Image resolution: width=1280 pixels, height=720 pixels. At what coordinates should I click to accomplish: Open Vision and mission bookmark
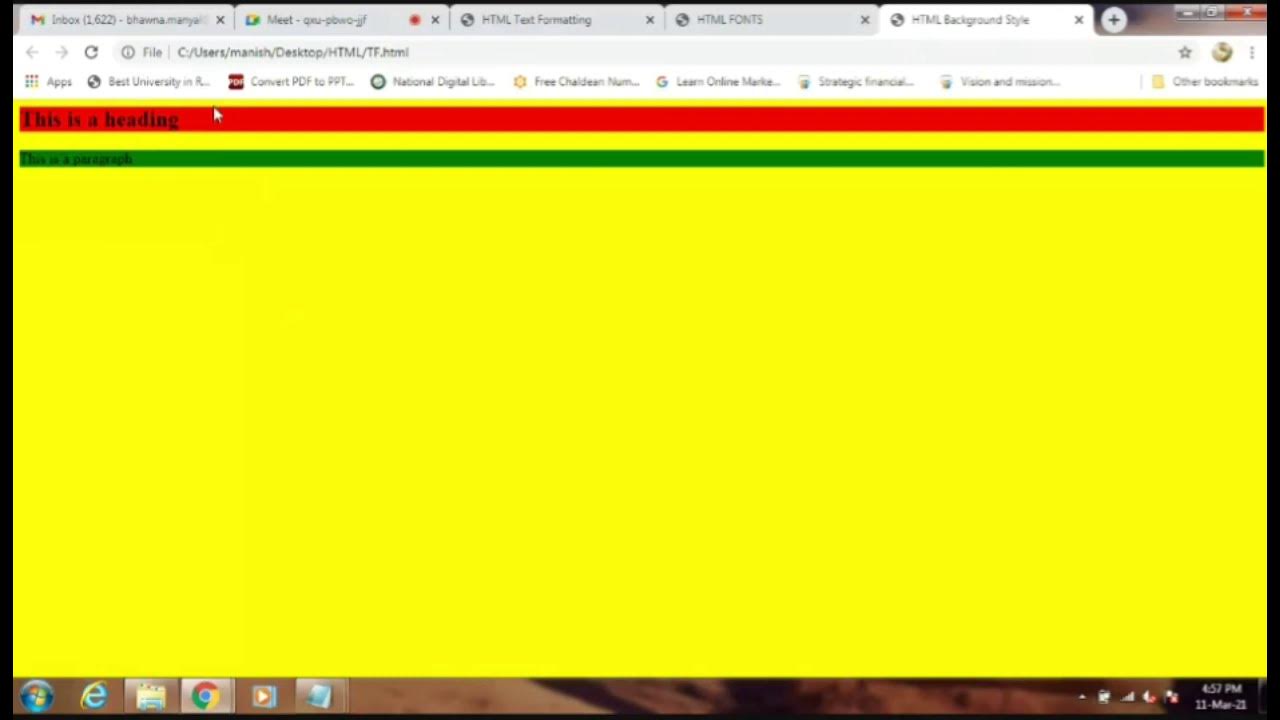point(1000,82)
